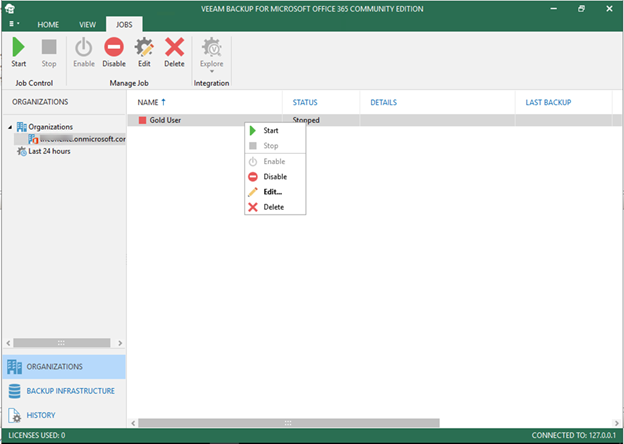624x444 pixels.
Task: Click the grey Stop icon in ribbon
Action: [49, 47]
